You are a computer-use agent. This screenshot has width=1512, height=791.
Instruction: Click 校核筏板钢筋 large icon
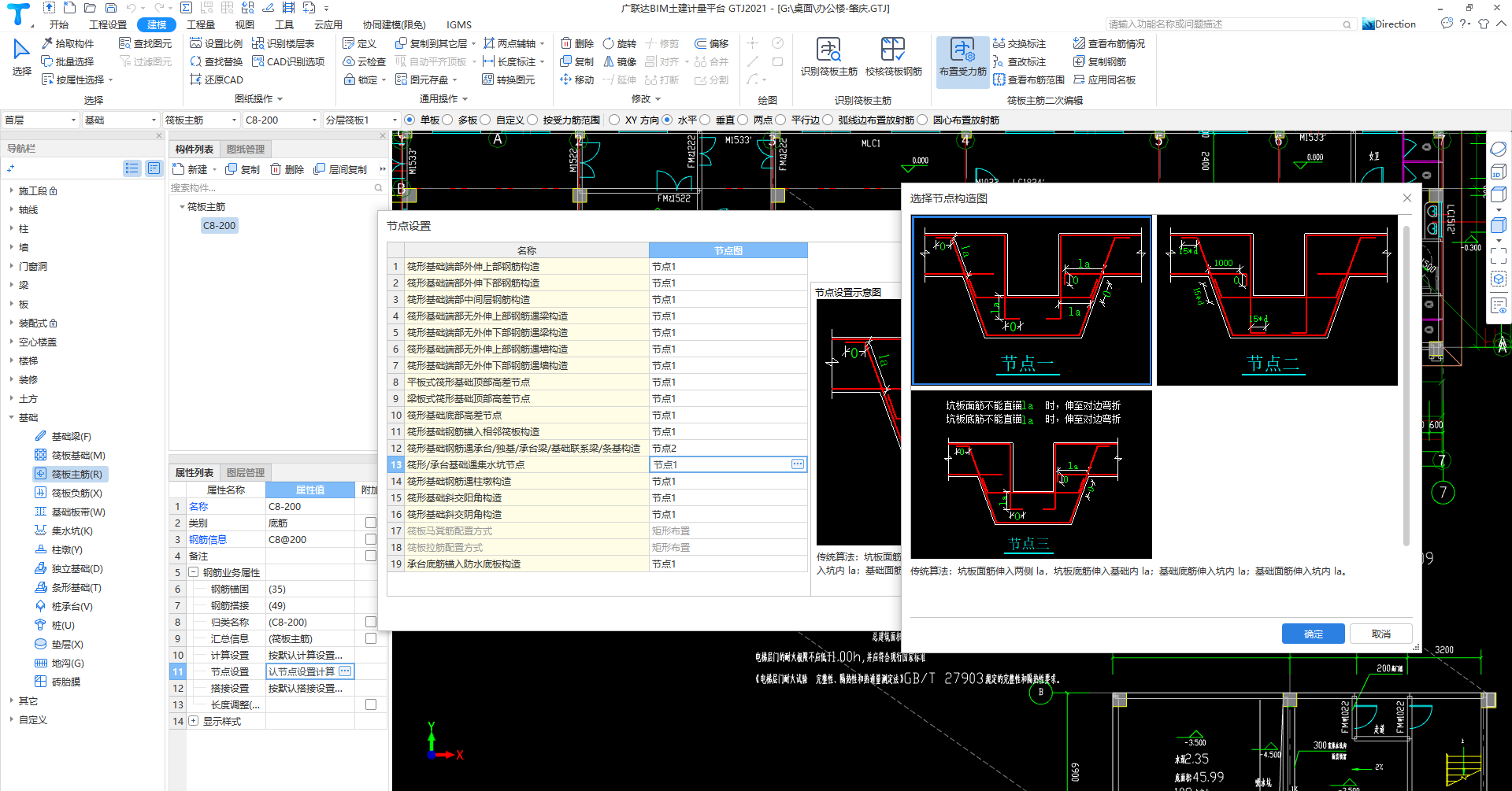point(893,57)
